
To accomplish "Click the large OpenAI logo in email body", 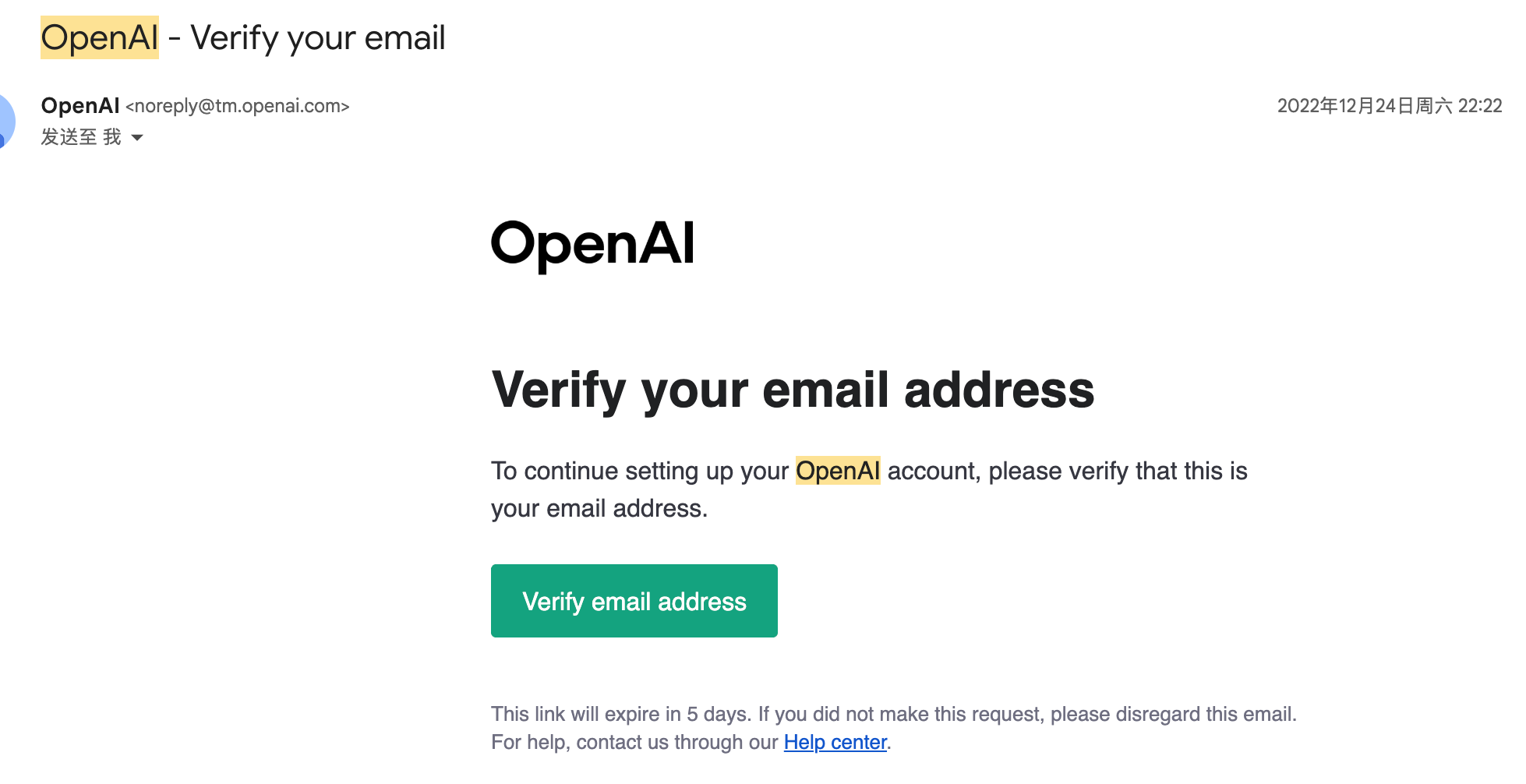I will pyautogui.click(x=592, y=244).
